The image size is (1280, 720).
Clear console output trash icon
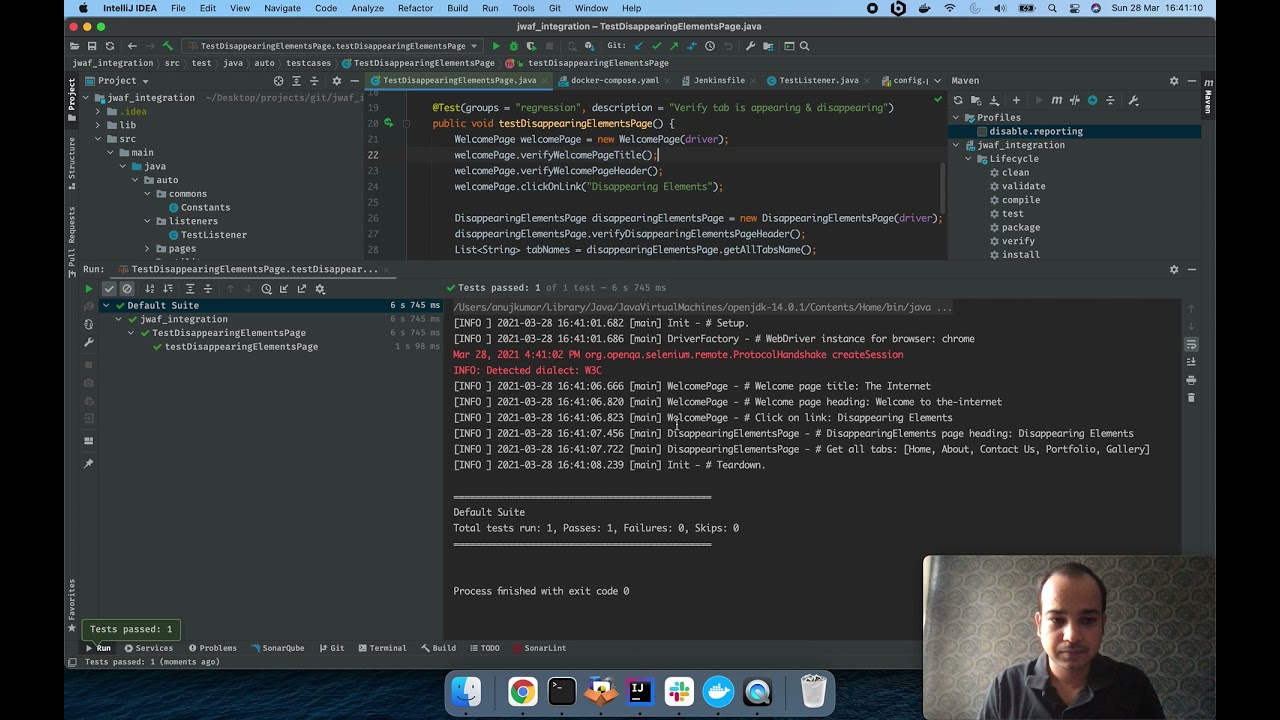click(1191, 398)
